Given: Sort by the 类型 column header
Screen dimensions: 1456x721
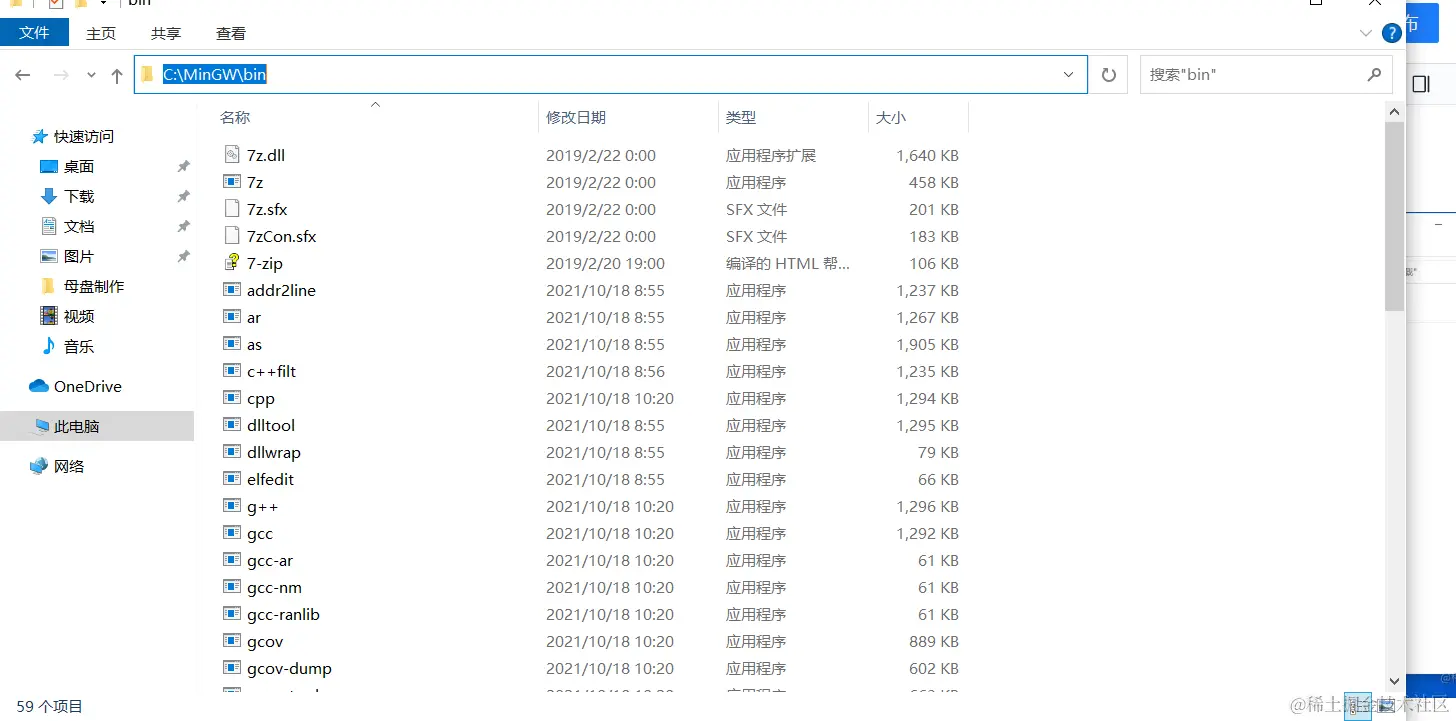Looking at the screenshot, I should [x=741, y=117].
